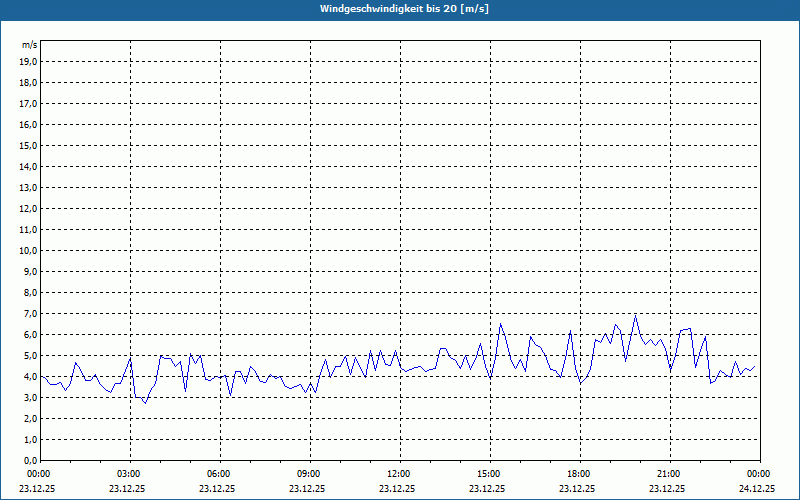This screenshot has height=500, width=800.
Task: Pick the '14,0' y-axis label
Action: pos(29,166)
